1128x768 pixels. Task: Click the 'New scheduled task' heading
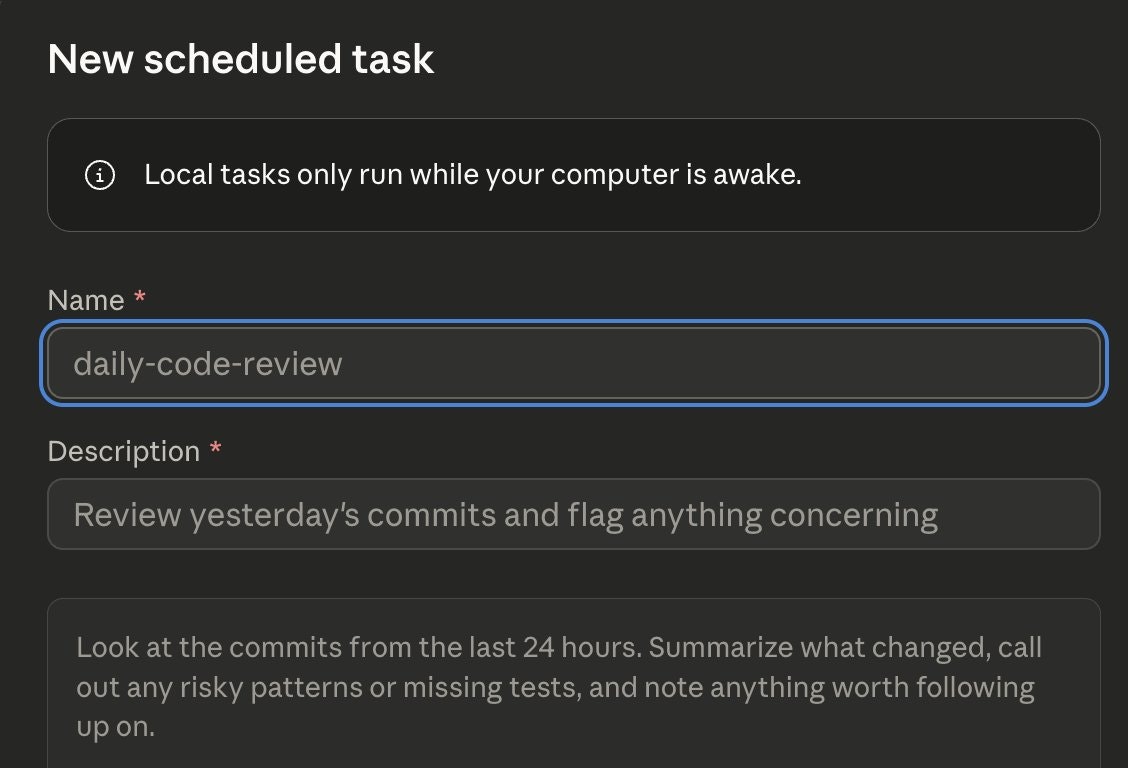click(242, 59)
